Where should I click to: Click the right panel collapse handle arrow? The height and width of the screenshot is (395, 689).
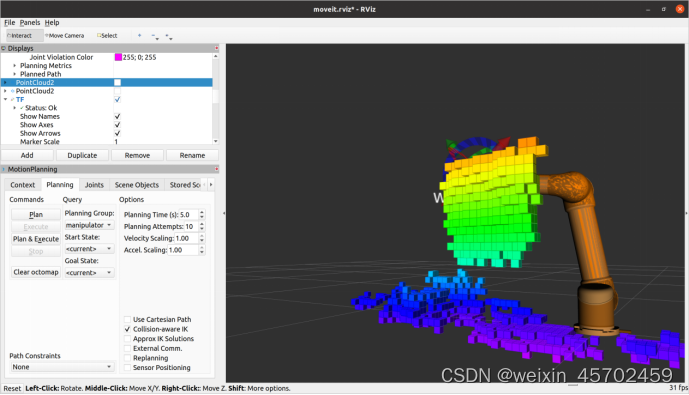tap(686, 213)
